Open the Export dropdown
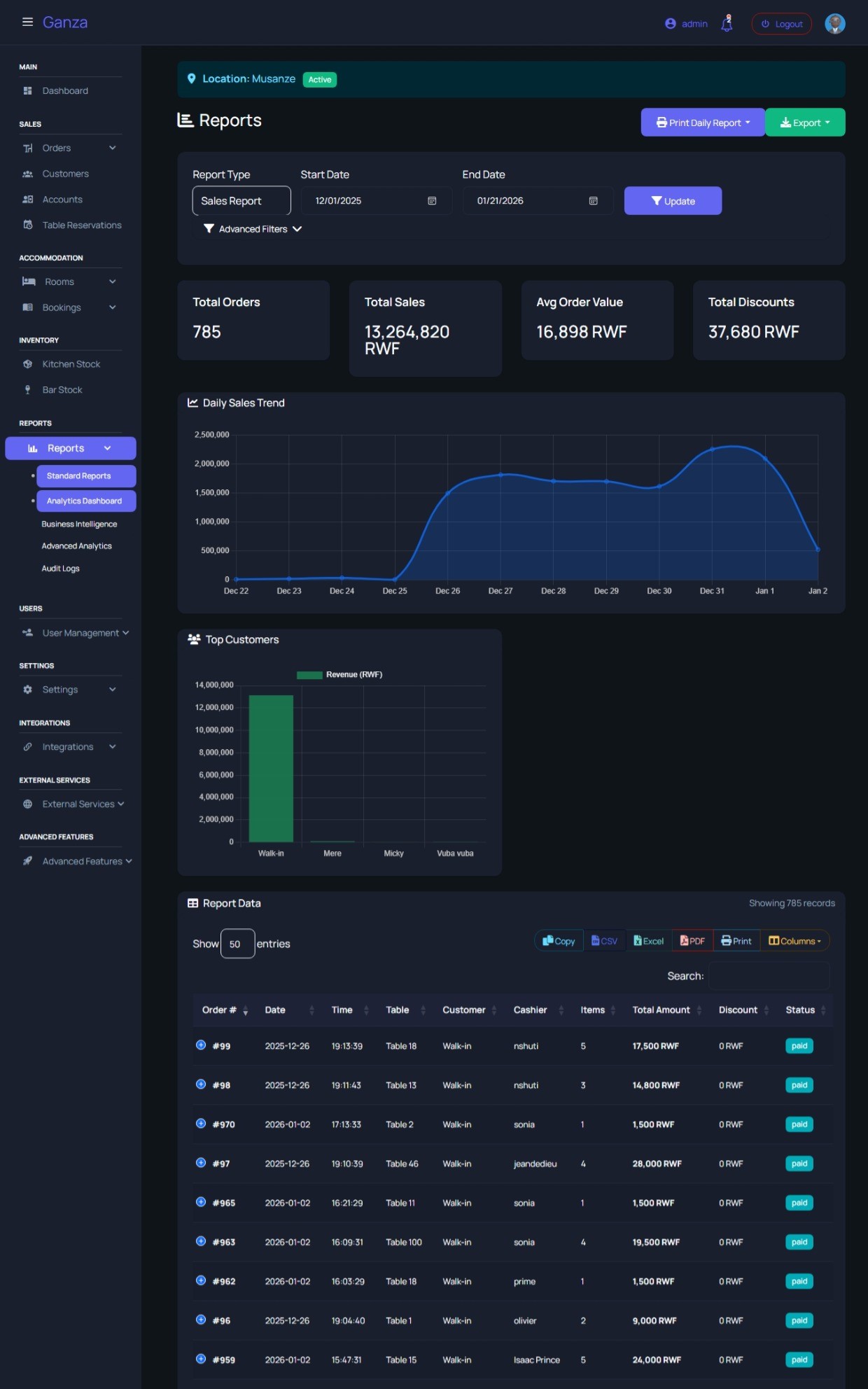The height and width of the screenshot is (1389, 868). [x=805, y=123]
